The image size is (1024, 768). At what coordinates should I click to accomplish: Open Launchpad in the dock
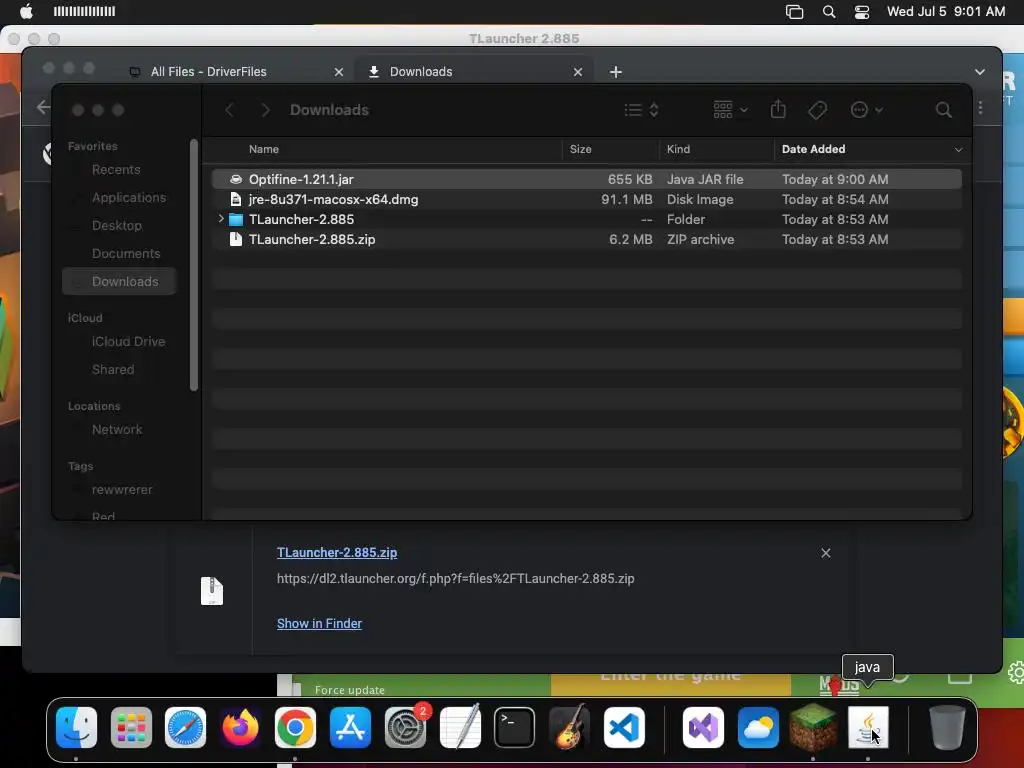[x=131, y=727]
